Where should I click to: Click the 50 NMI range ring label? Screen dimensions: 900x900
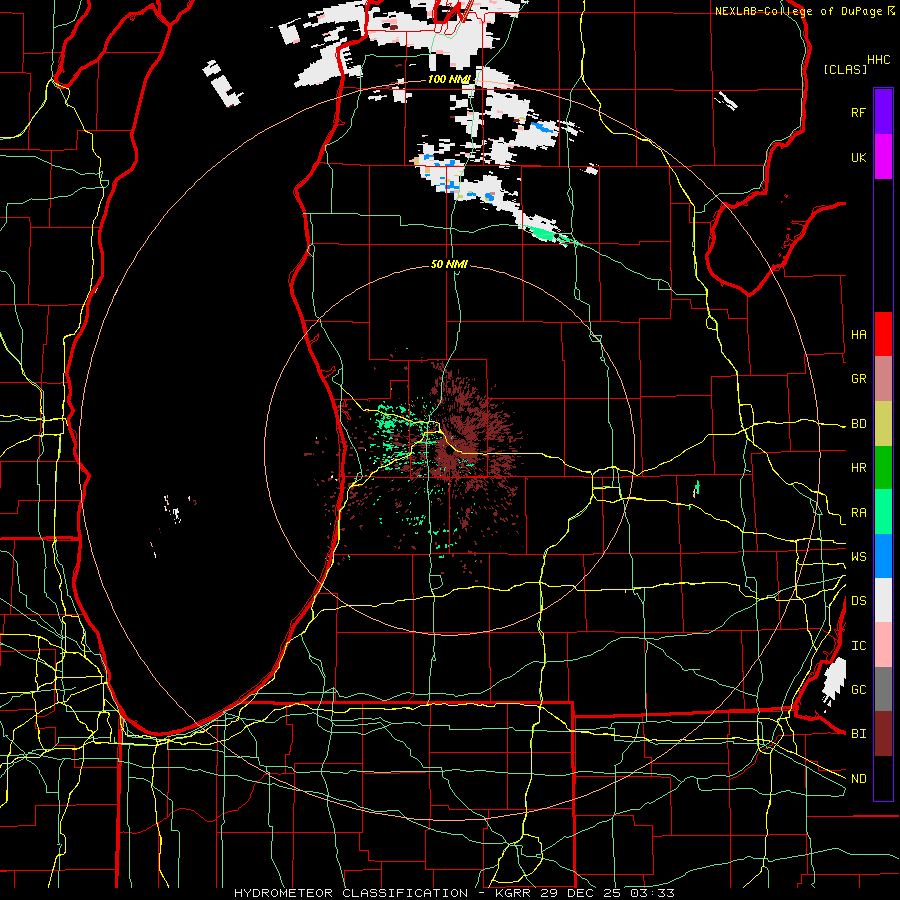click(x=449, y=264)
